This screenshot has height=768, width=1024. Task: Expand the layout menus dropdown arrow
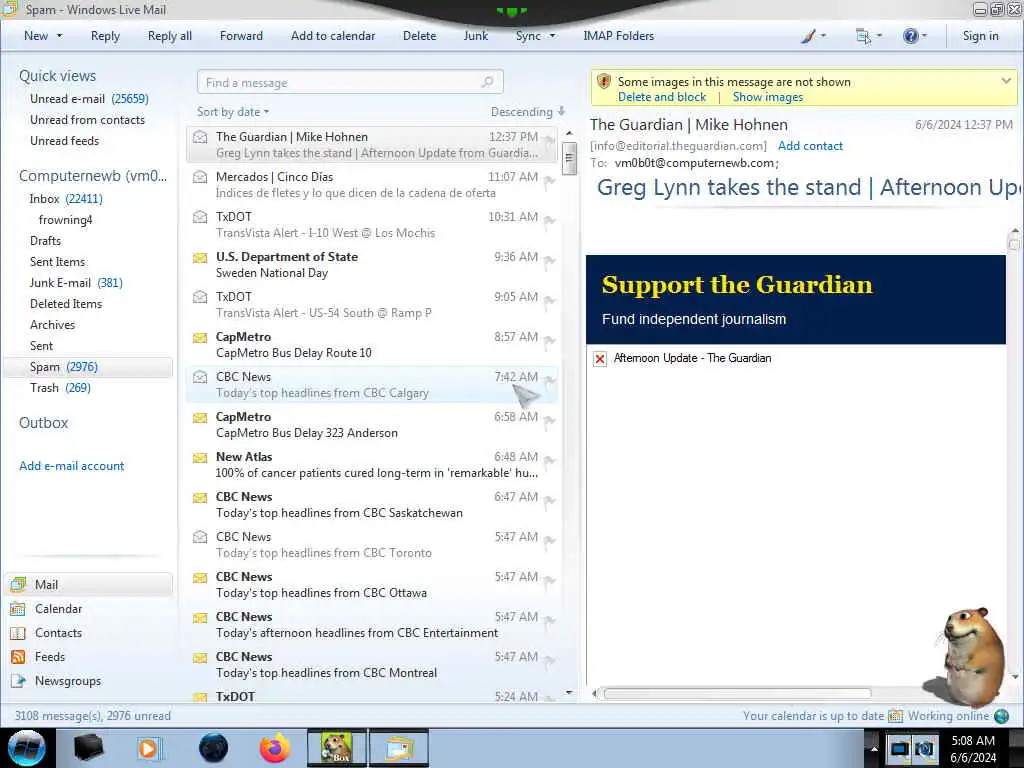879,36
